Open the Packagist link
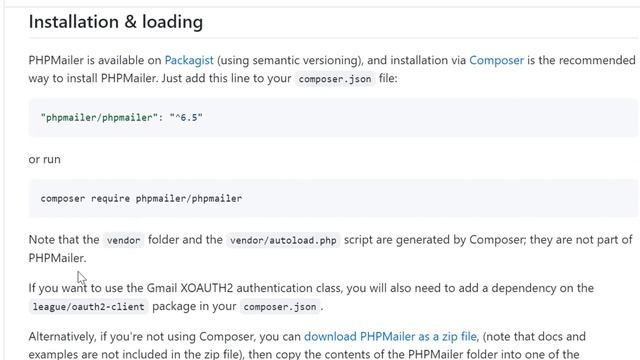This screenshot has height=360, width=640. tap(189, 60)
